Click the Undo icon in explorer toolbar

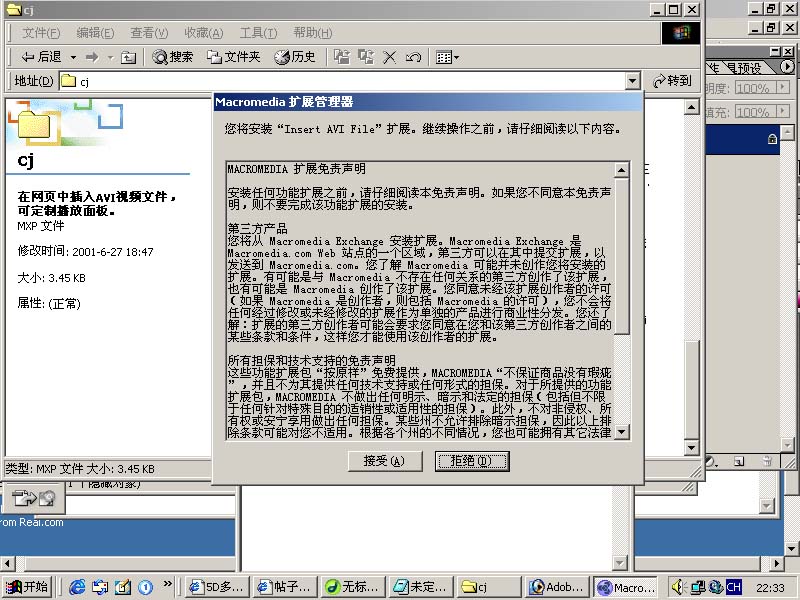click(413, 57)
